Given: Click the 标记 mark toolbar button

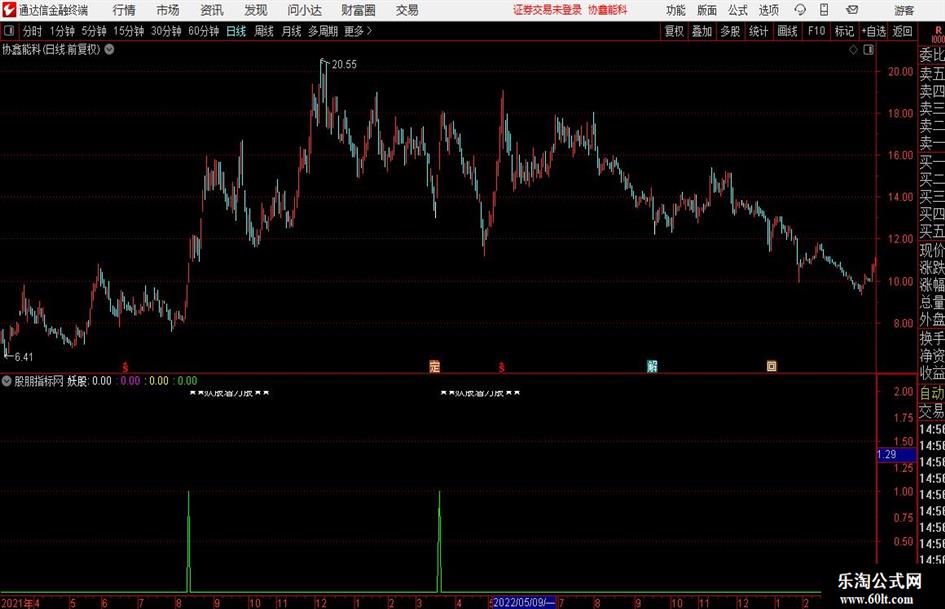Looking at the screenshot, I should tap(844, 31).
